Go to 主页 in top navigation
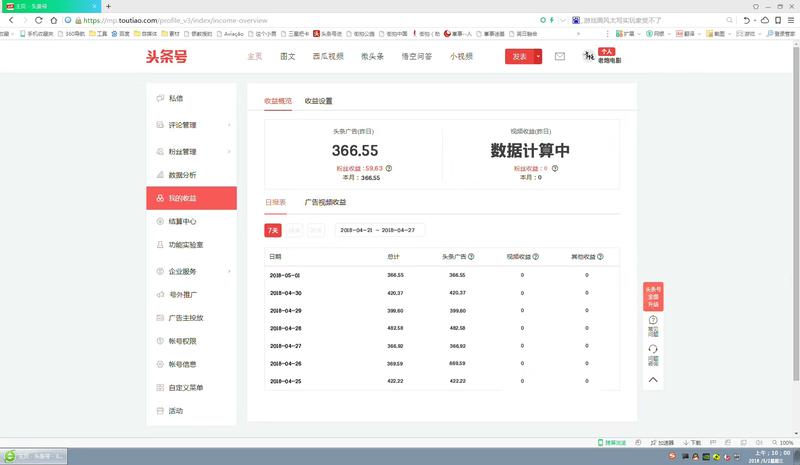The height and width of the screenshot is (465, 800). (x=255, y=56)
